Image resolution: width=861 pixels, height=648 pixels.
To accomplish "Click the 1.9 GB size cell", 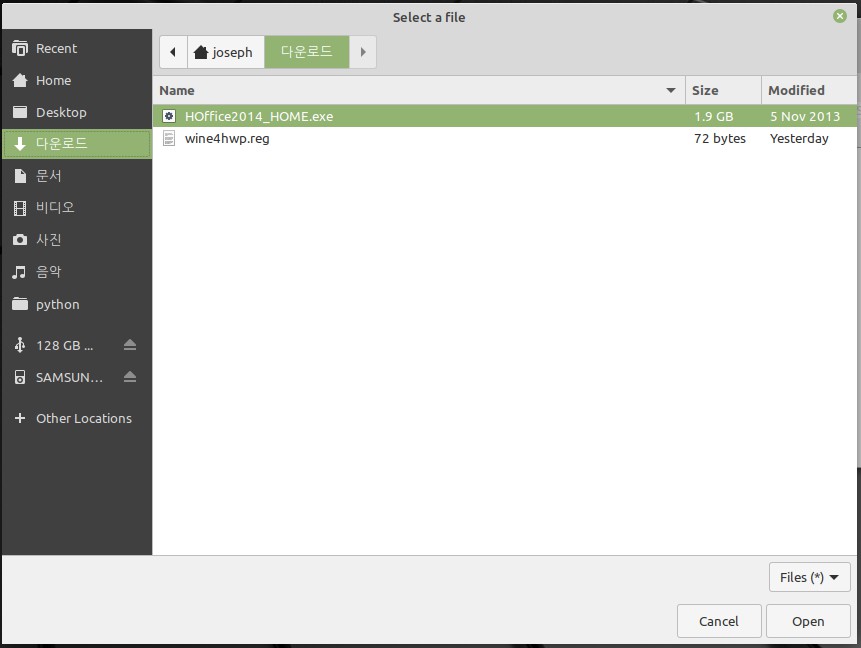I will (713, 116).
